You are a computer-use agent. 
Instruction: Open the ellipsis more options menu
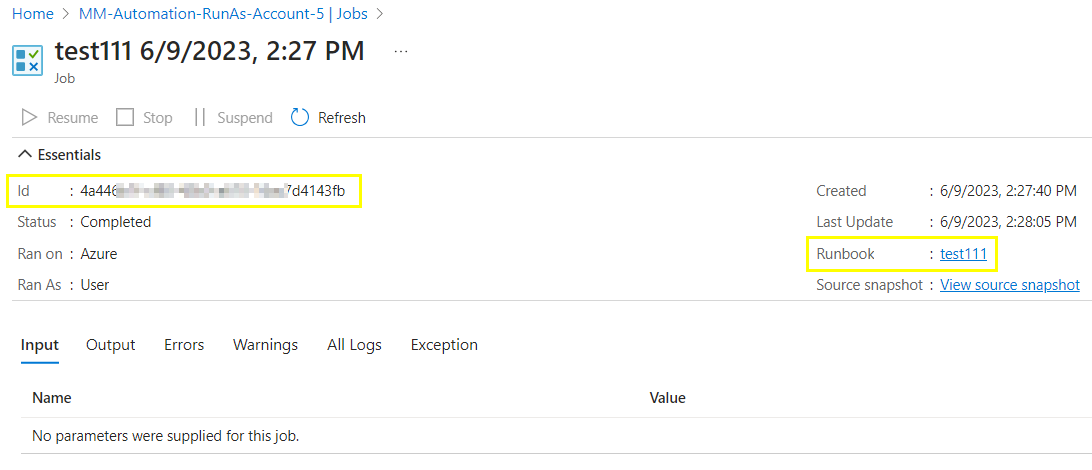(x=400, y=52)
